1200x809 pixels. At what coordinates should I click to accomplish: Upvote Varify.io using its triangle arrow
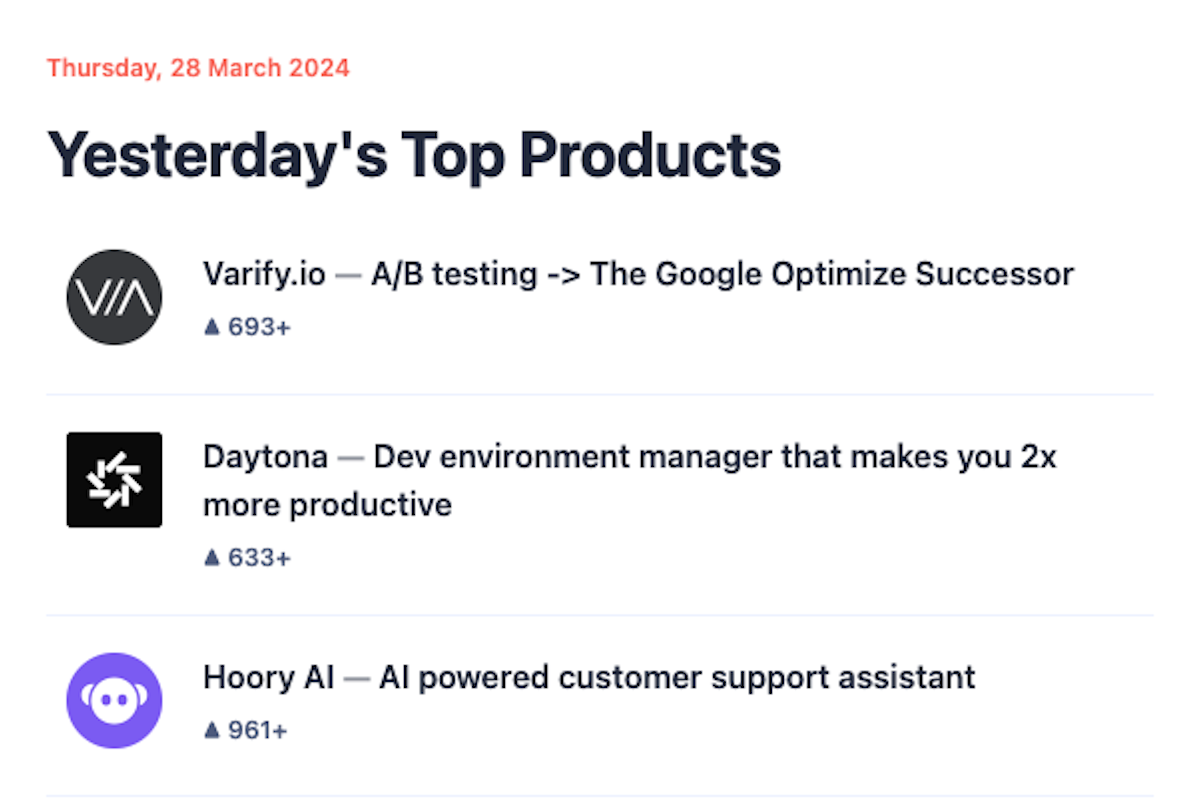pos(211,327)
